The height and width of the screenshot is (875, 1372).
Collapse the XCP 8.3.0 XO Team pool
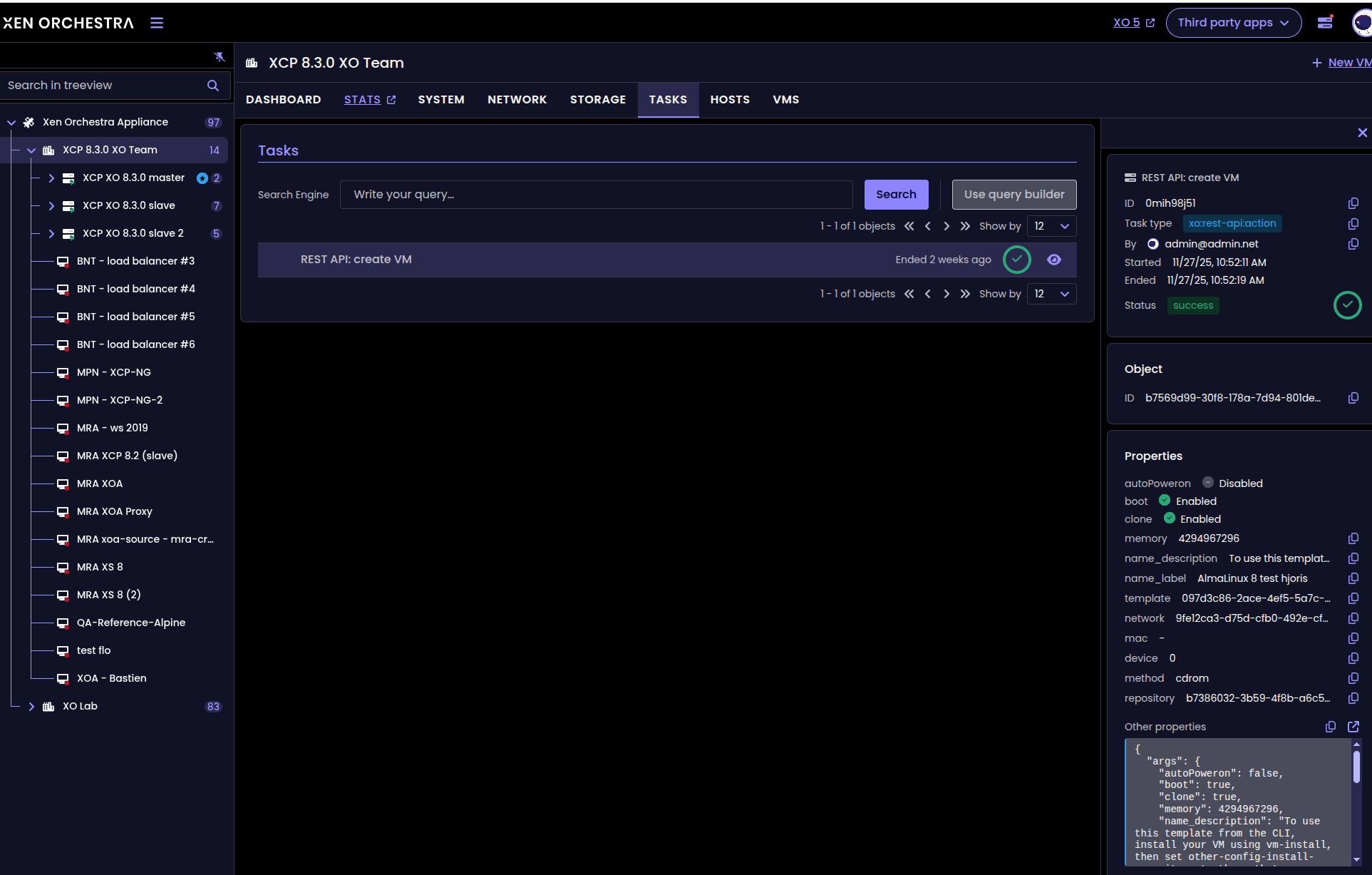31,150
